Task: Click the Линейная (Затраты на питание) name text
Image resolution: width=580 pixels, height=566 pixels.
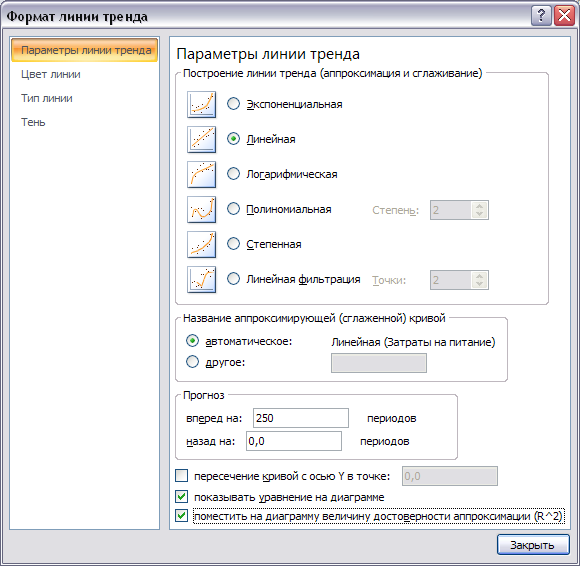Action: 413,342
